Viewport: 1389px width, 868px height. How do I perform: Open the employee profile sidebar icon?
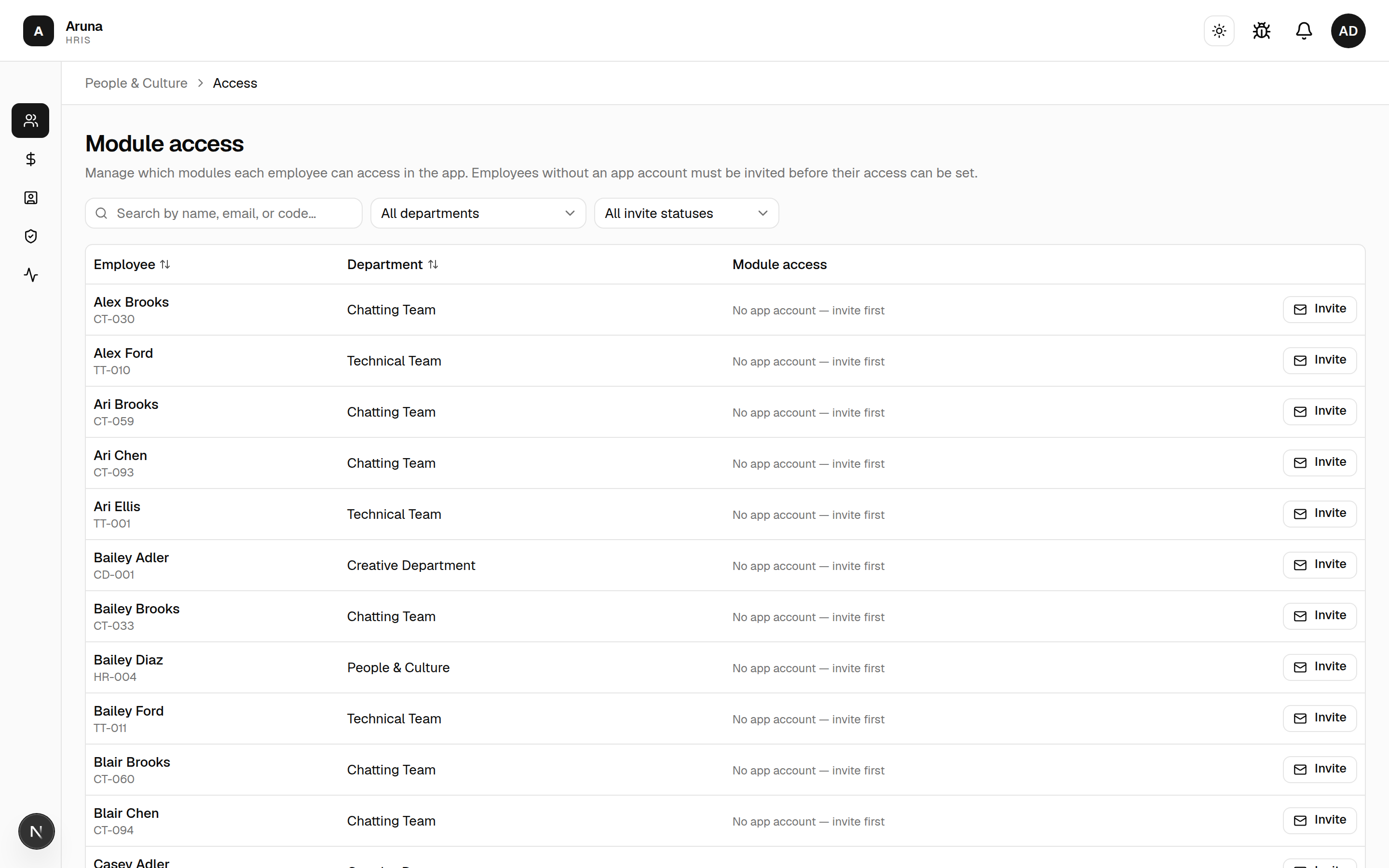(x=30, y=198)
